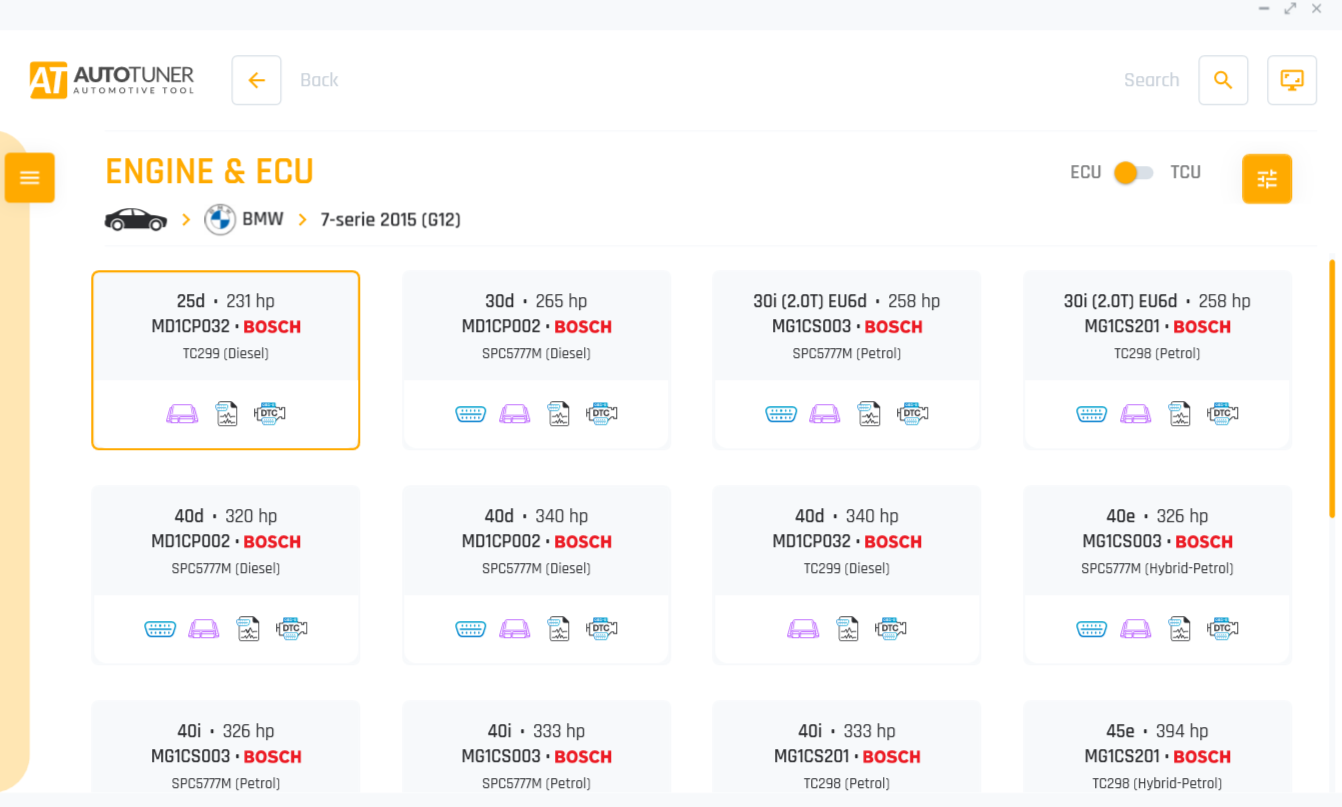This screenshot has width=1342, height=807.
Task: Select the TCU label next to the switch
Action: [1185, 172]
